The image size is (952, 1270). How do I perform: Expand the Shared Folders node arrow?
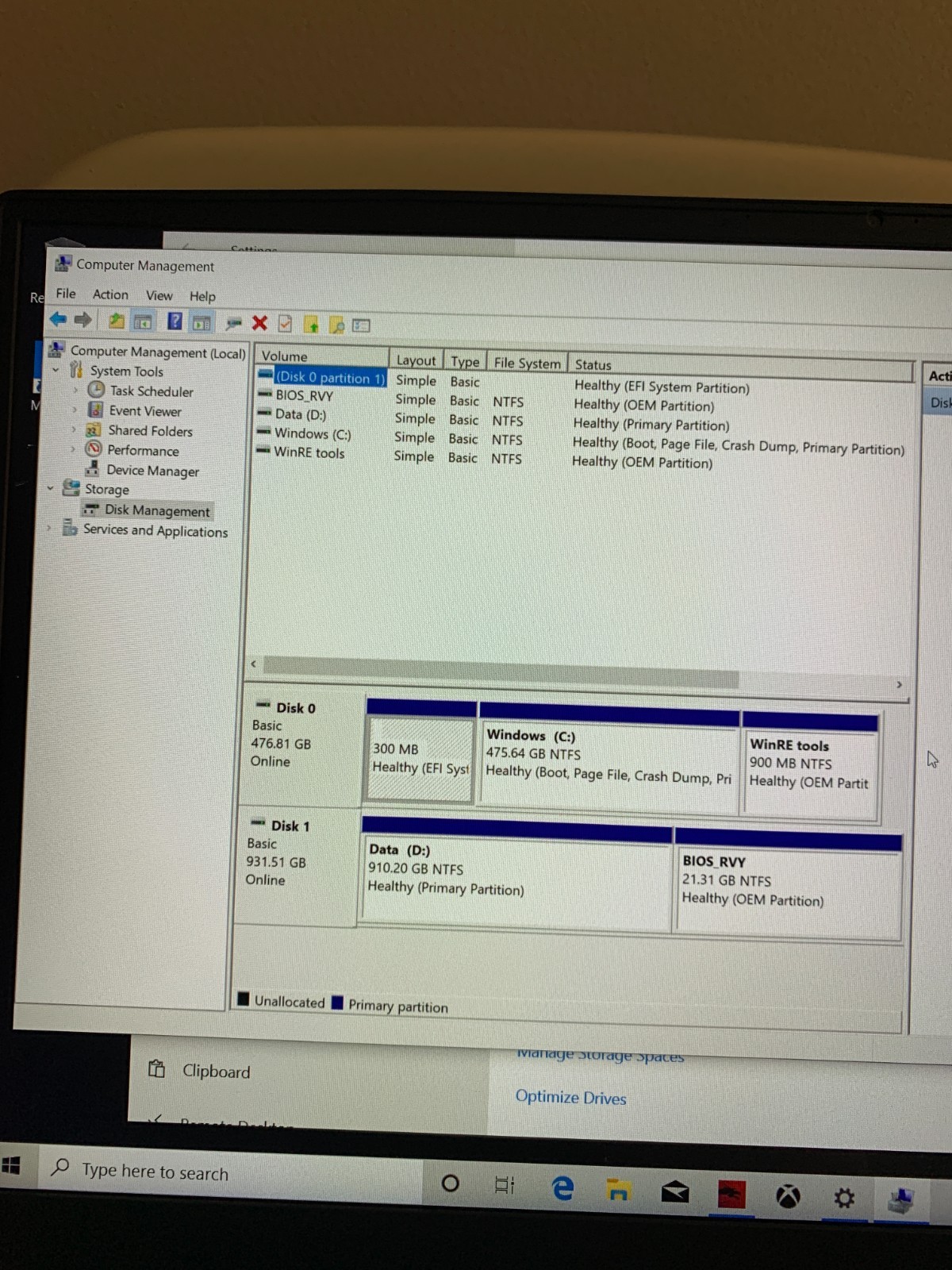(74, 429)
